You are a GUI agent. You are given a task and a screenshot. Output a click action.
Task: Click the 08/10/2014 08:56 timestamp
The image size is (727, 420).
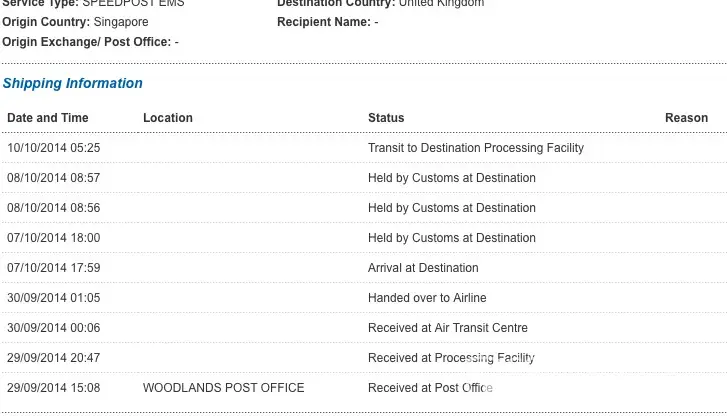54,208
